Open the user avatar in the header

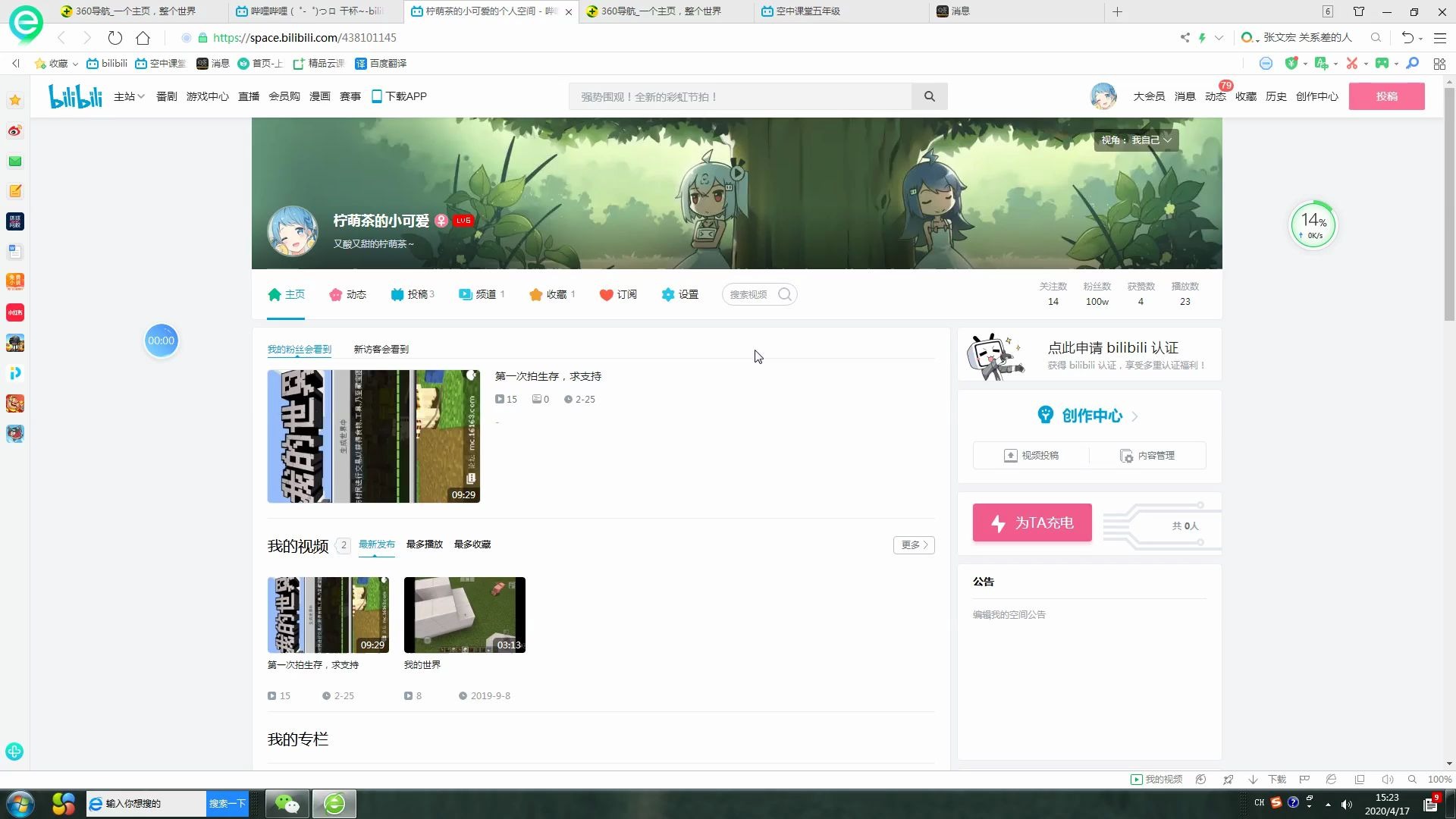click(1103, 96)
